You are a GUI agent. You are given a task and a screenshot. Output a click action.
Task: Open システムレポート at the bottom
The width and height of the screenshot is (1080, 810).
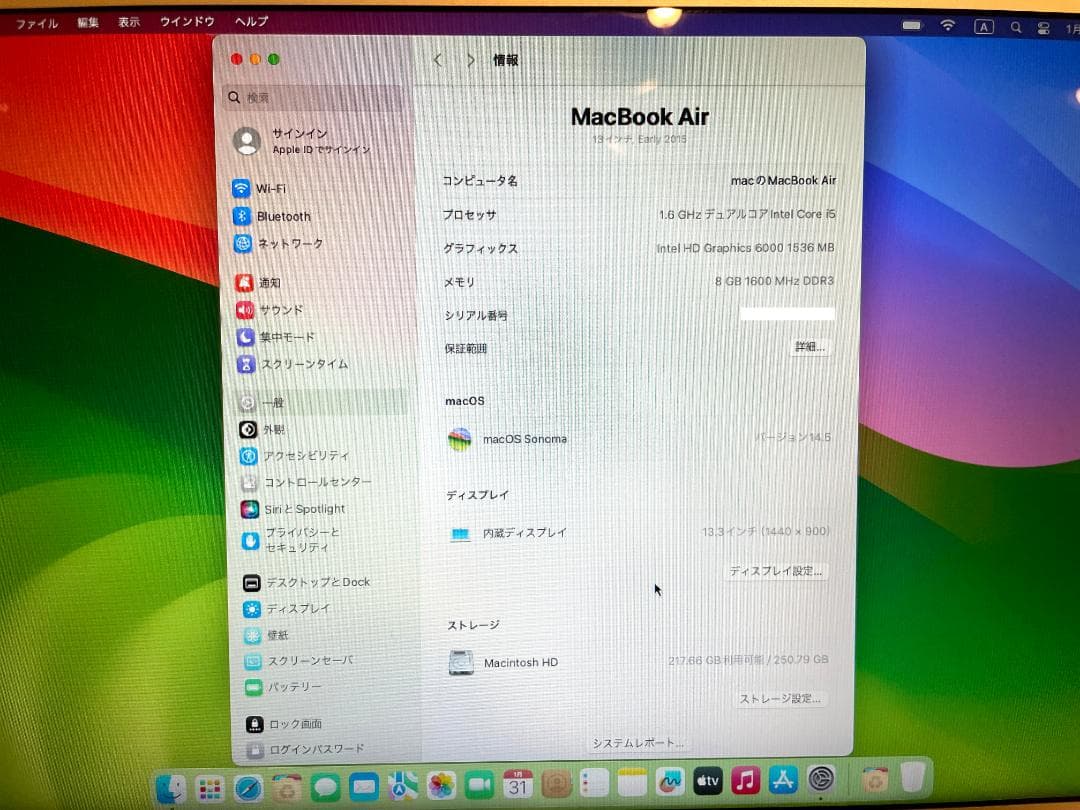(639, 743)
